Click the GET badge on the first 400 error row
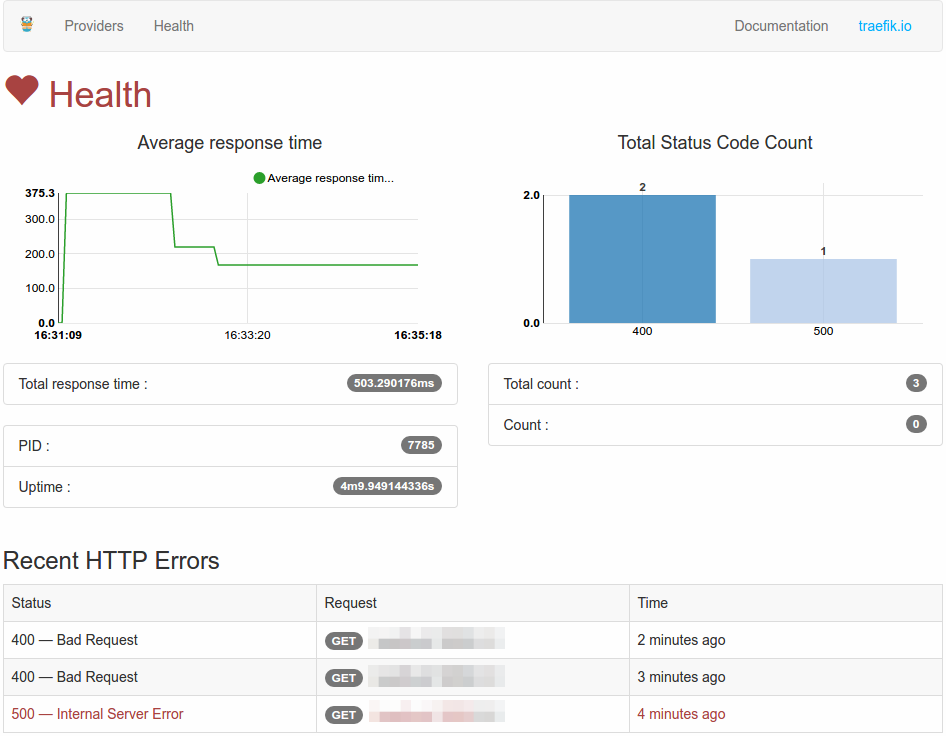This screenshot has width=946, height=736. pos(344,640)
